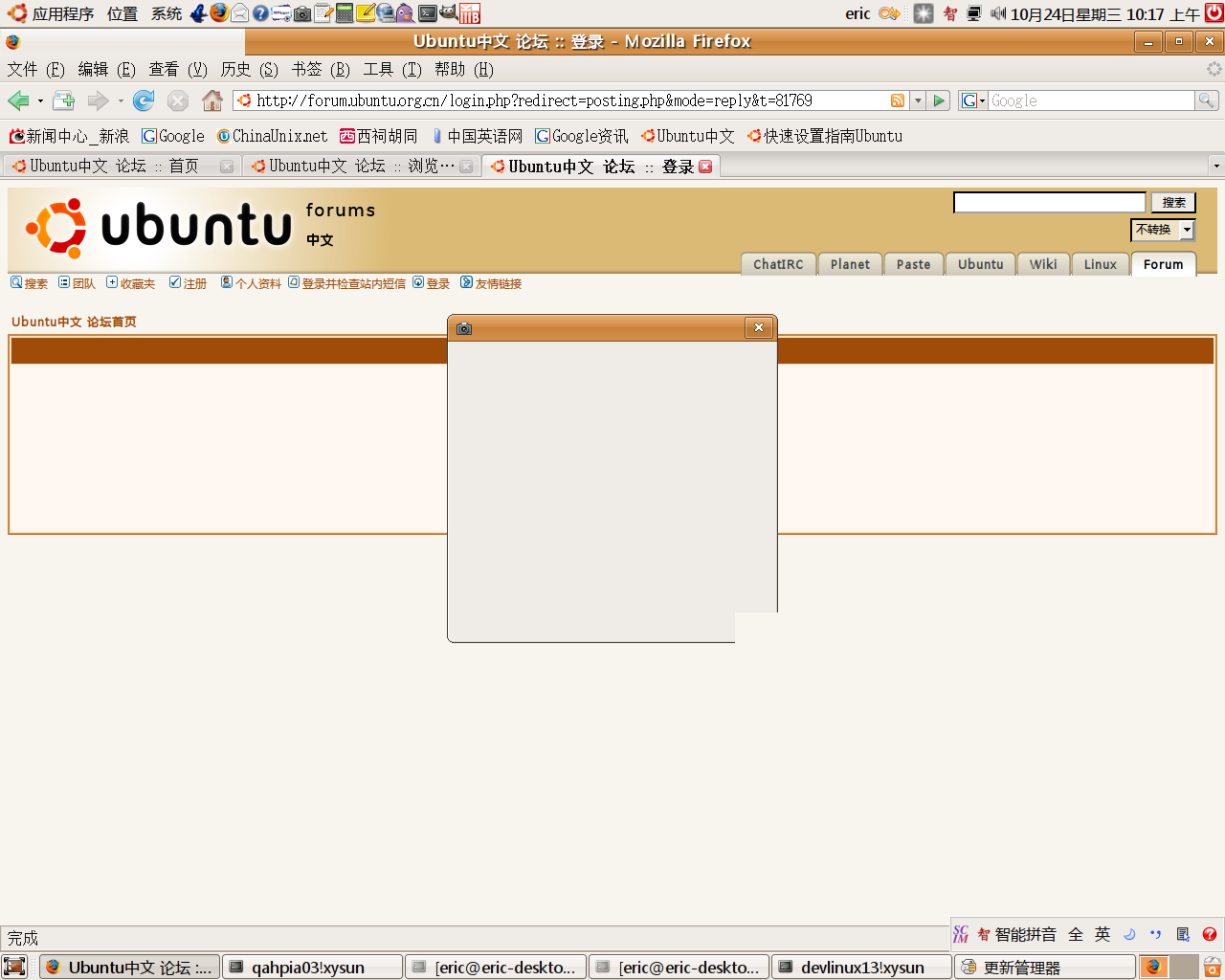Launch the MPlayer icon in the panel
This screenshot has height=980, width=1225.
(x=281, y=13)
